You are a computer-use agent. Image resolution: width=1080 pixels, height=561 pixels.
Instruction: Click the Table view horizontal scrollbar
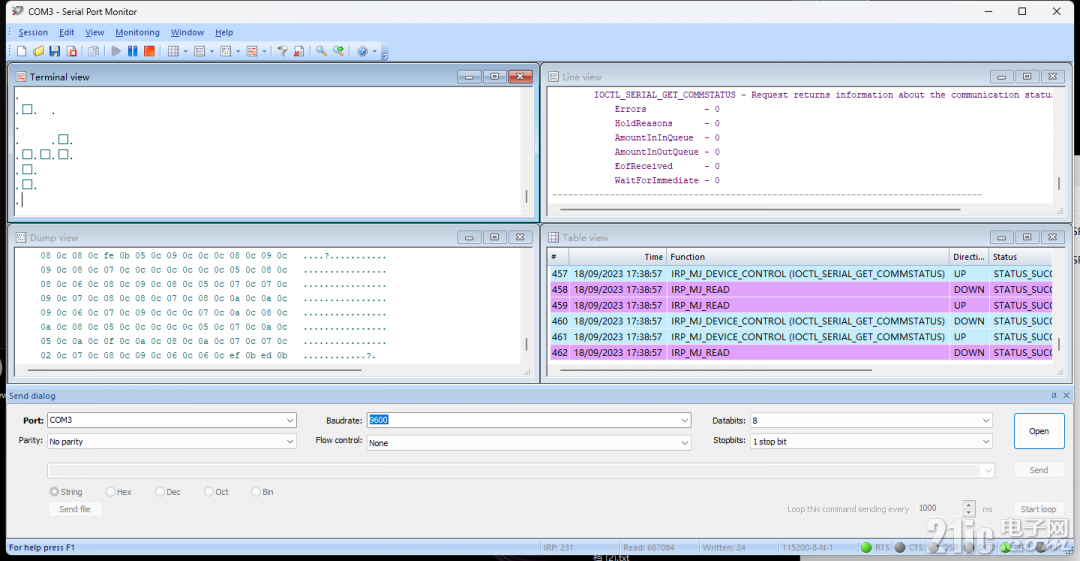click(716, 370)
